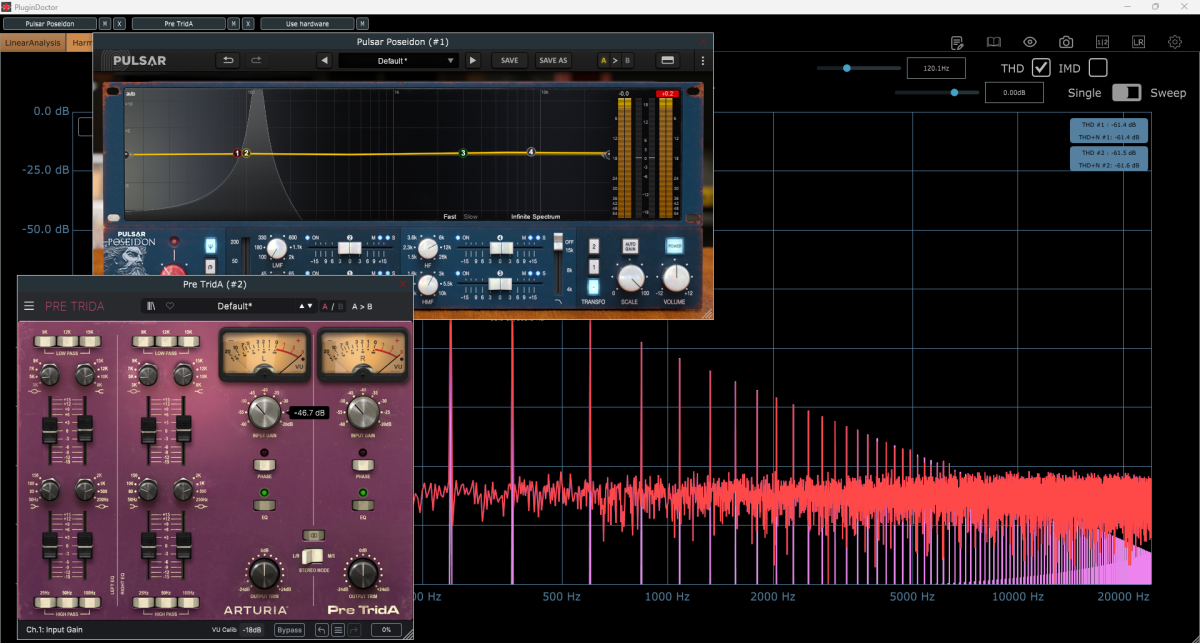This screenshot has height=643, width=1200.
Task: Open the history list icon in Pre TridA footer
Action: click(339, 630)
